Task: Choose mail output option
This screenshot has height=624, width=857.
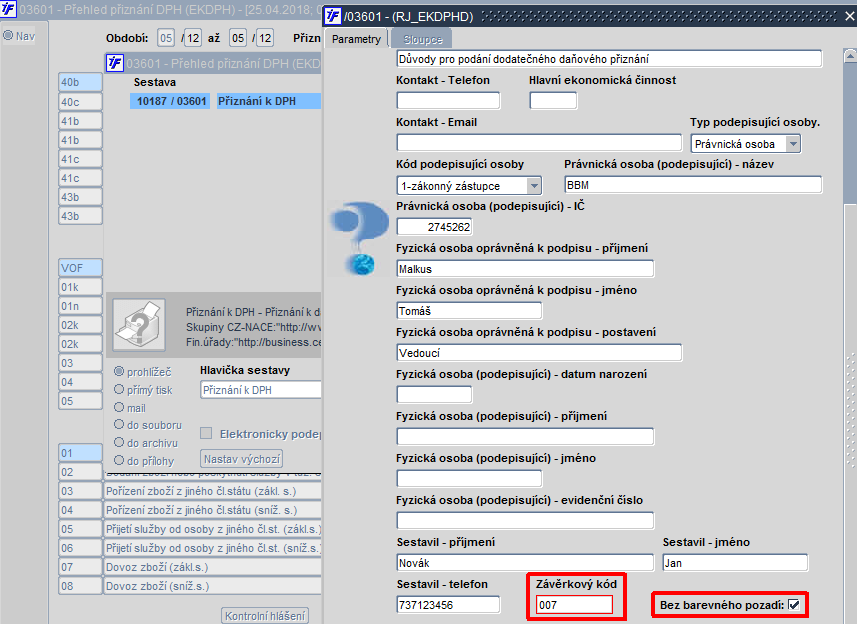Action: pos(119,408)
